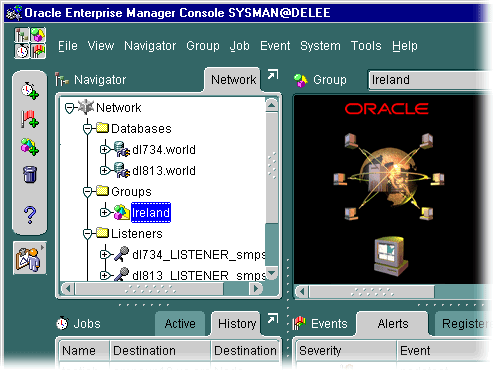The width and height of the screenshot is (498, 375).
Task: Click the Groups folder icon
Action: pyautogui.click(x=103, y=191)
